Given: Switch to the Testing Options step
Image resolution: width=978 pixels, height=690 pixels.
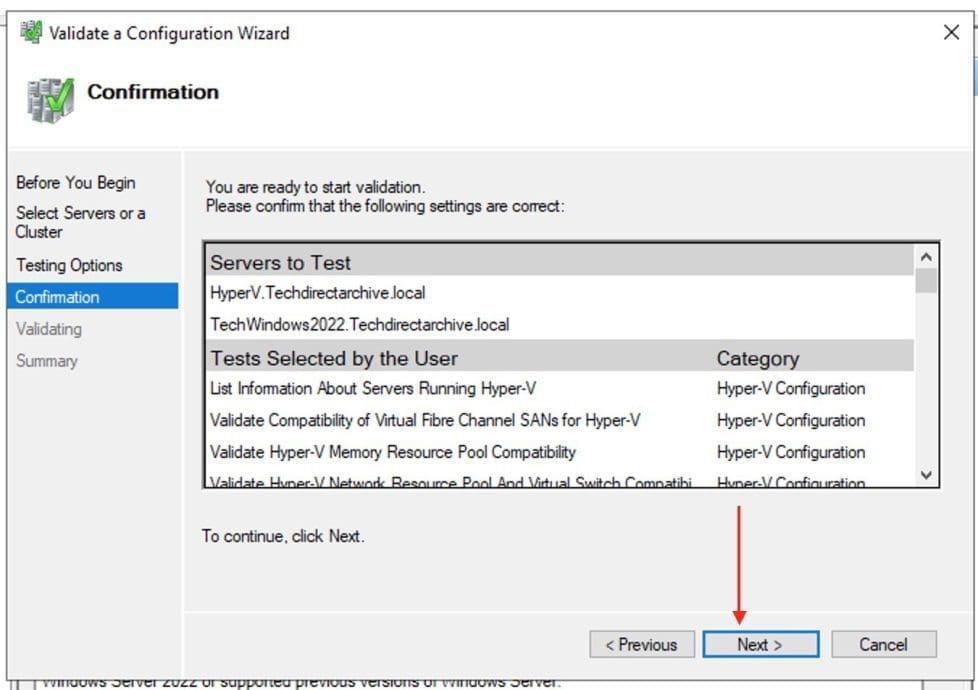Looking at the screenshot, I should pos(69,265).
